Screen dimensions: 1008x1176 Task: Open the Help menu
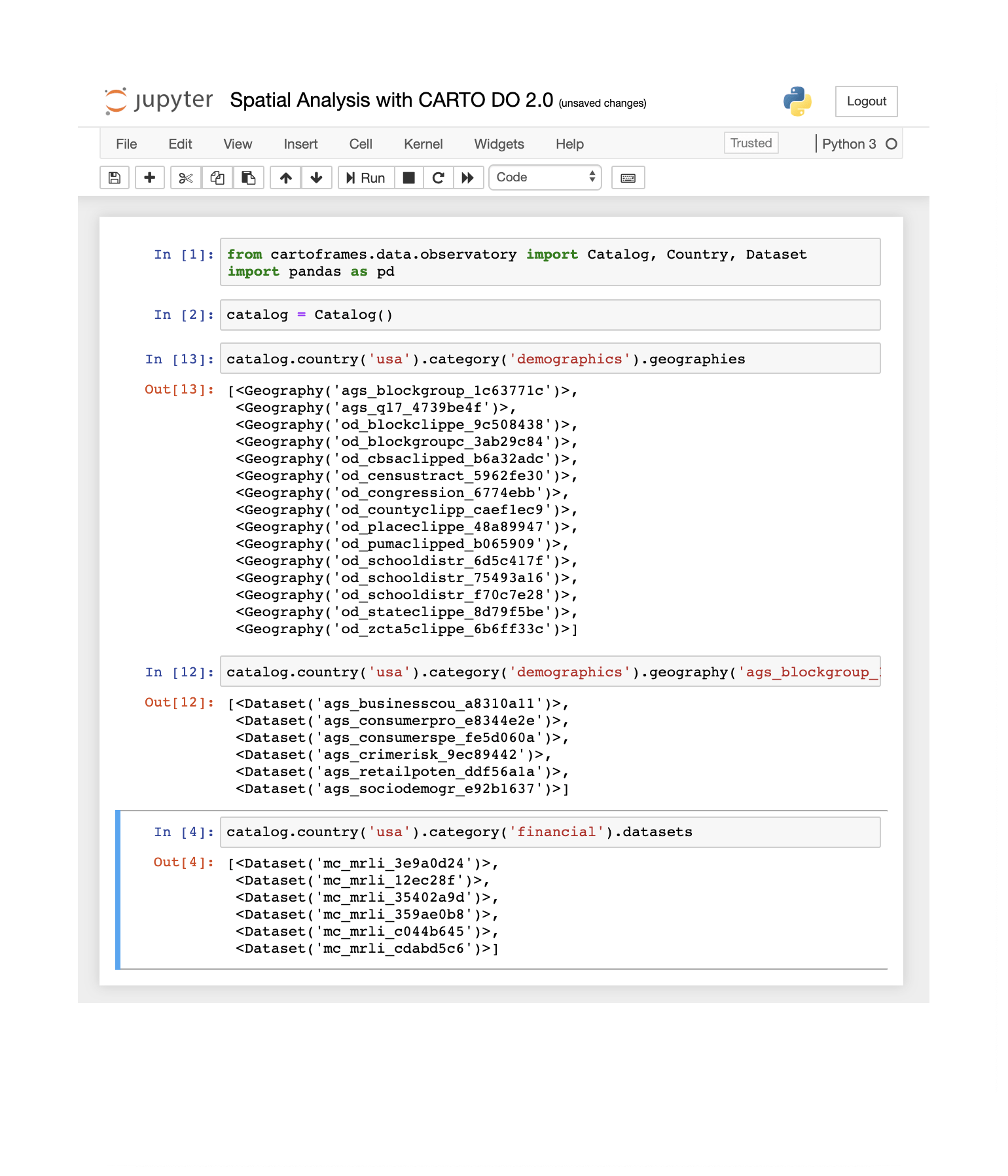coord(570,144)
